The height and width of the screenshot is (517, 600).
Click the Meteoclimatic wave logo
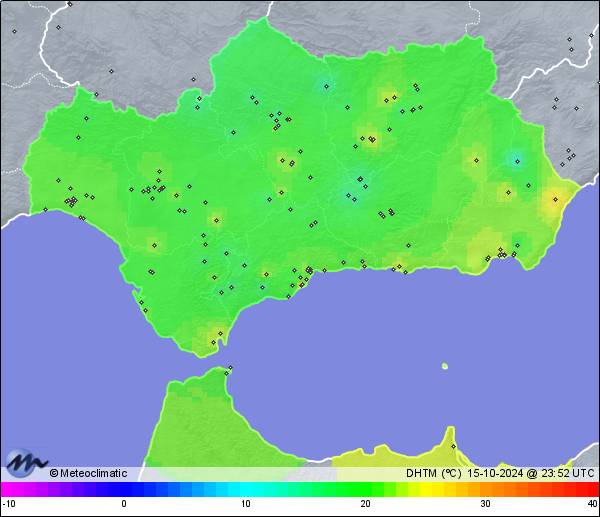coord(26,463)
